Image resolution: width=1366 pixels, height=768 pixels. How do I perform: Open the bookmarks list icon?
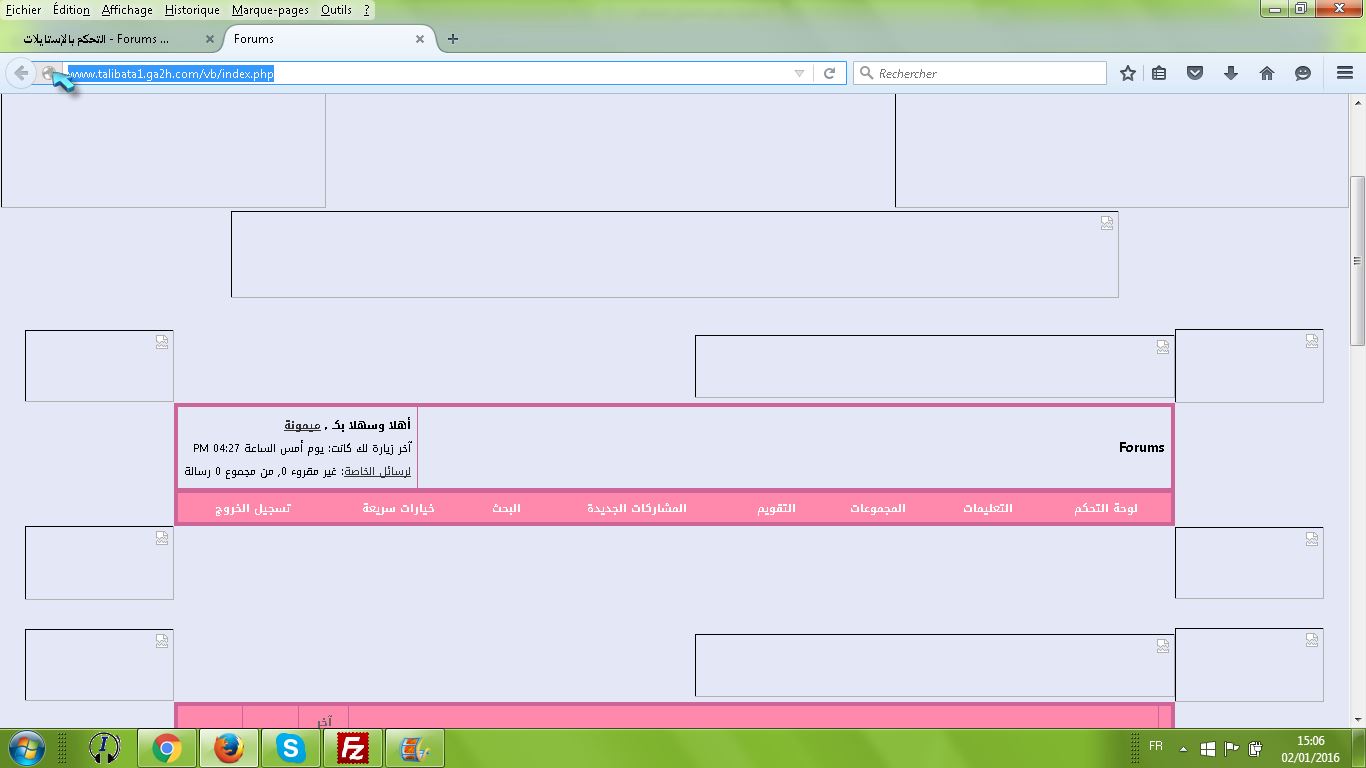click(1159, 73)
